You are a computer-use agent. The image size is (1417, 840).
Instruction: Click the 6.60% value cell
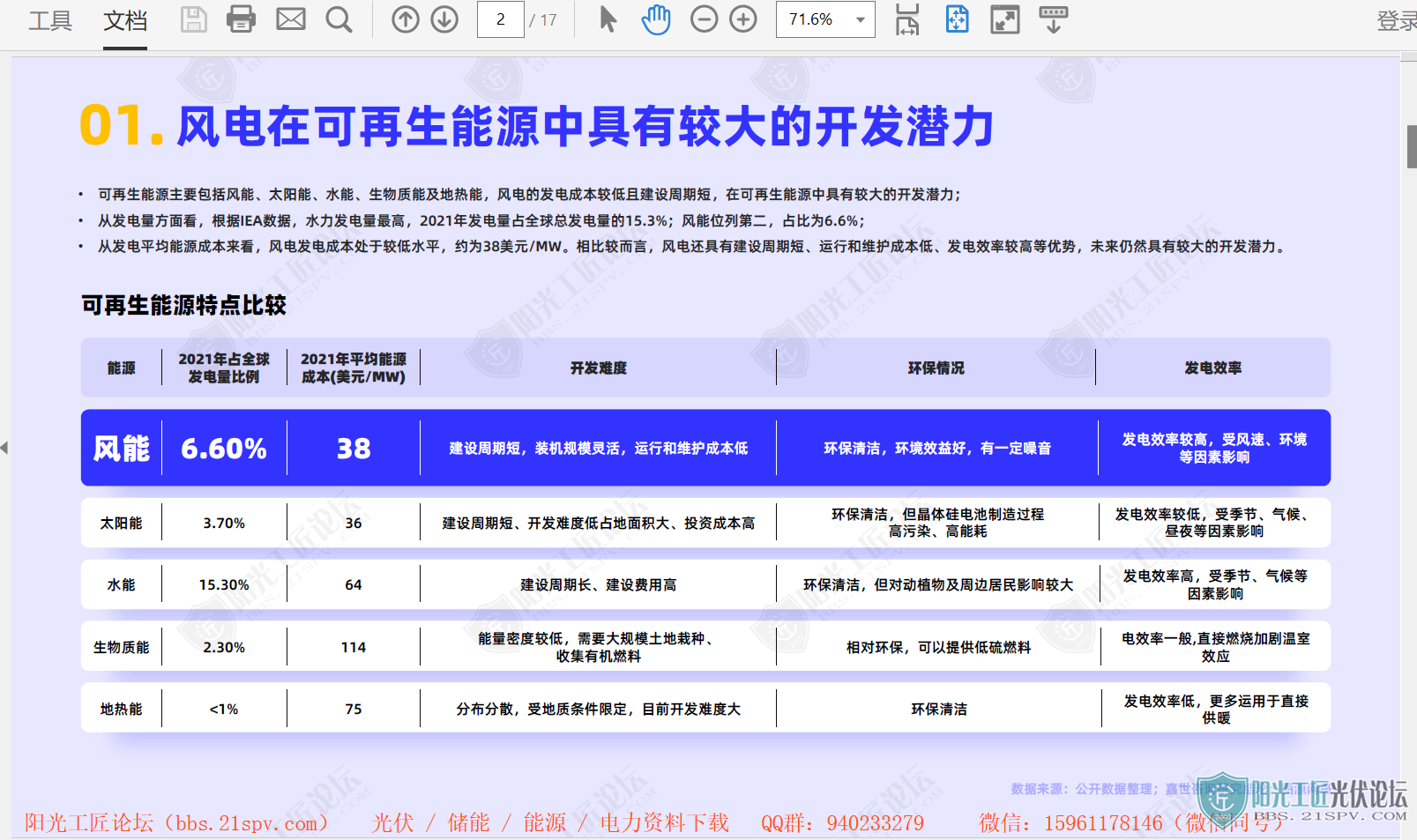click(224, 449)
